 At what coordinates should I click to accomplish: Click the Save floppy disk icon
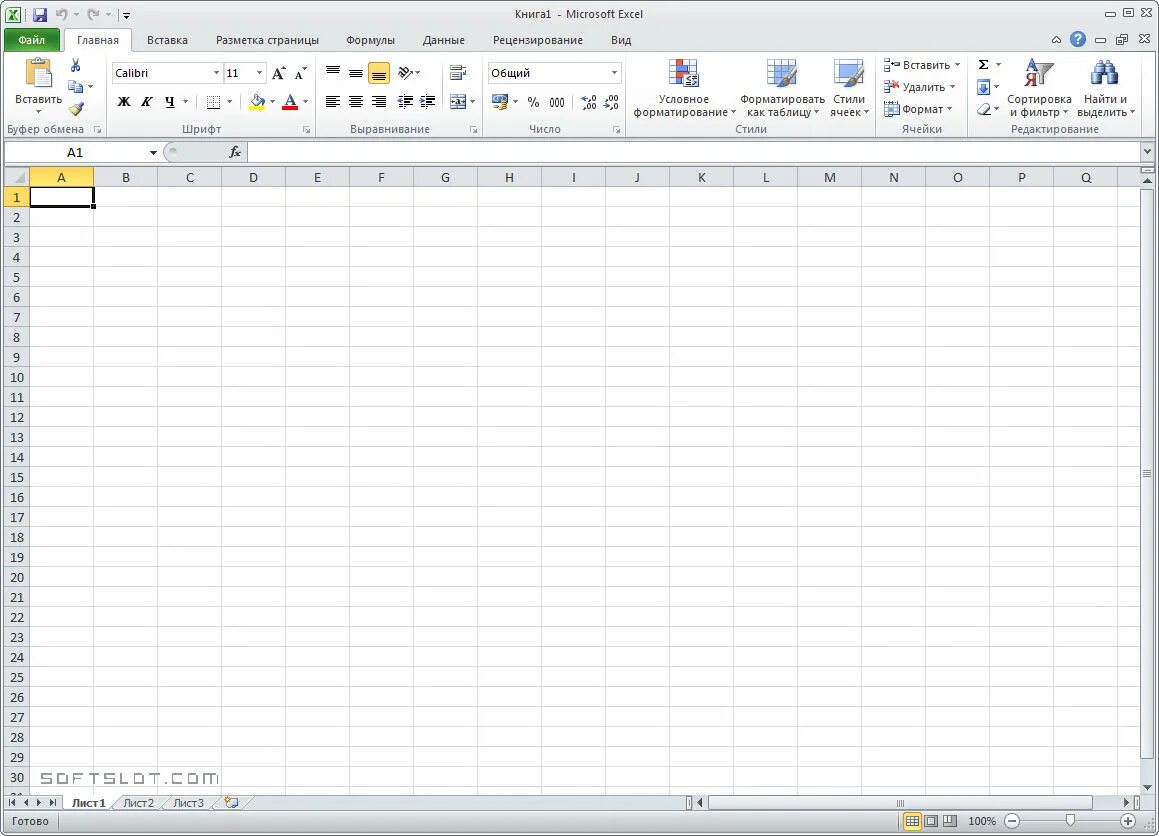40,15
